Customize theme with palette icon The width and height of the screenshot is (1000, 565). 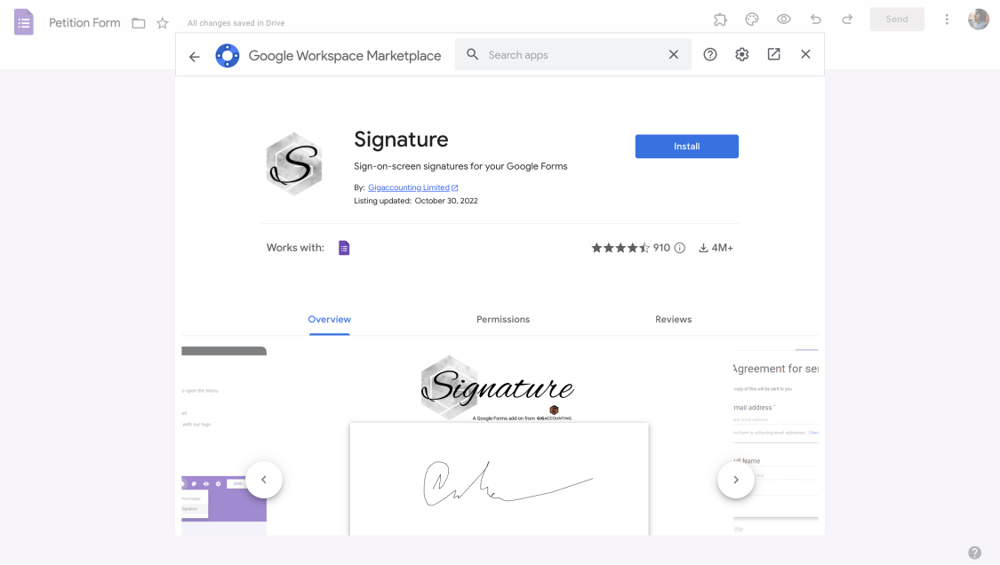pos(752,19)
